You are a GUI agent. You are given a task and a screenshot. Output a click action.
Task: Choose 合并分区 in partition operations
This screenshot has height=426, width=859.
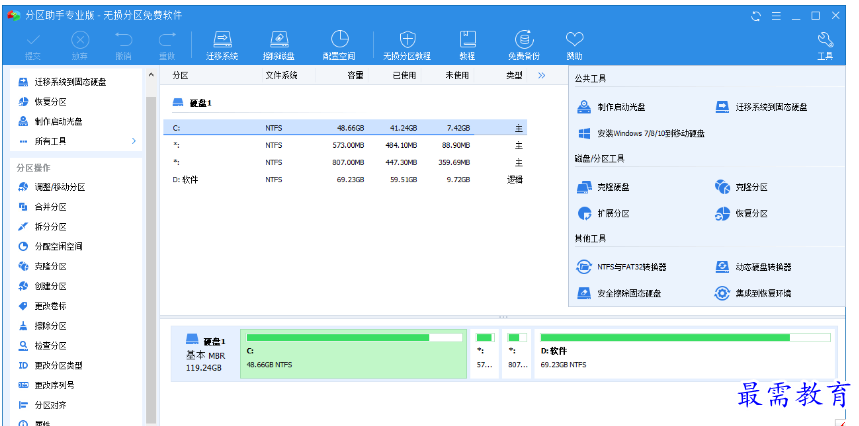[50, 207]
